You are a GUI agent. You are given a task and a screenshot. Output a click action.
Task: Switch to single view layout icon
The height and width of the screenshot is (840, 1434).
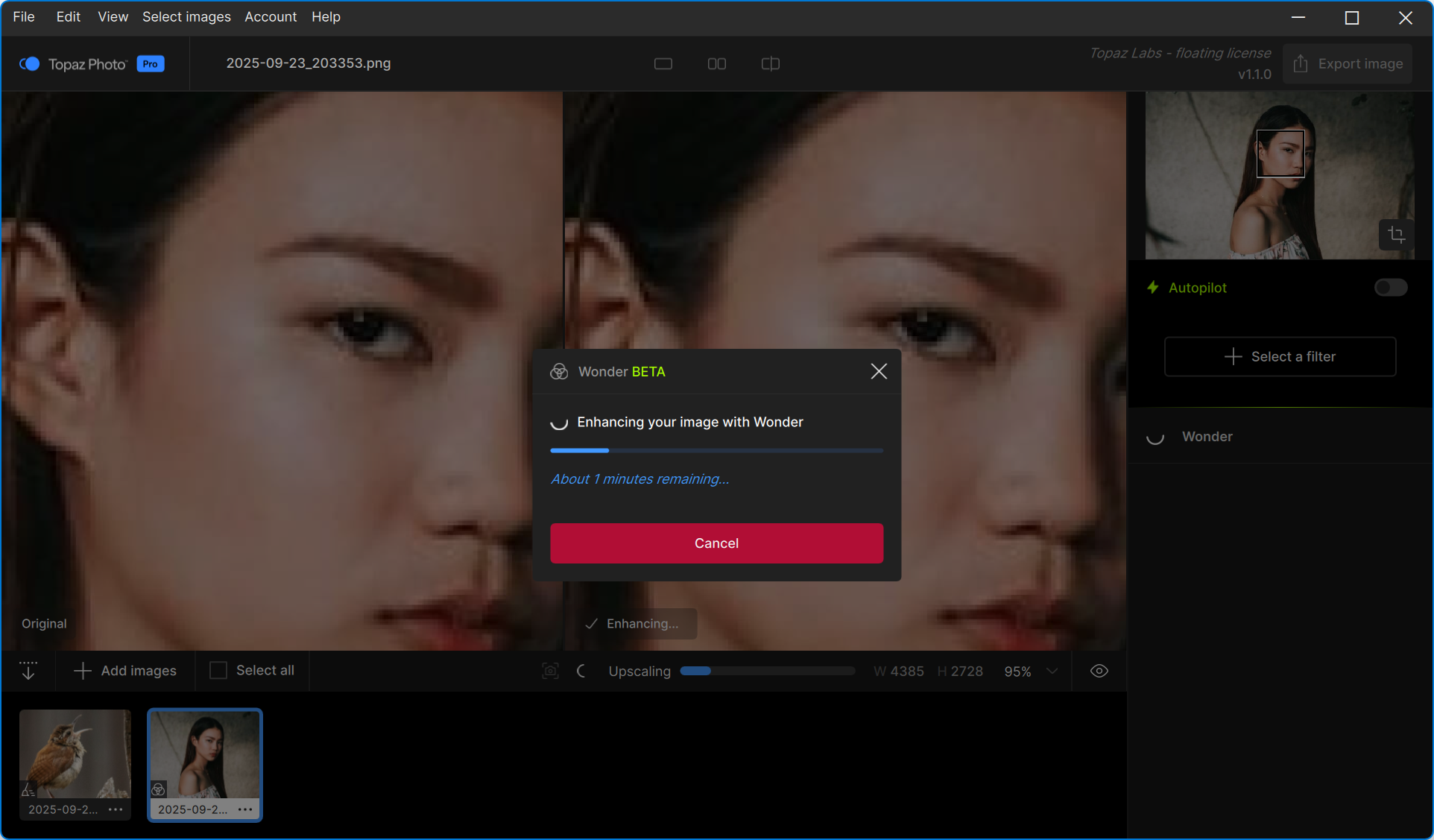tap(663, 64)
